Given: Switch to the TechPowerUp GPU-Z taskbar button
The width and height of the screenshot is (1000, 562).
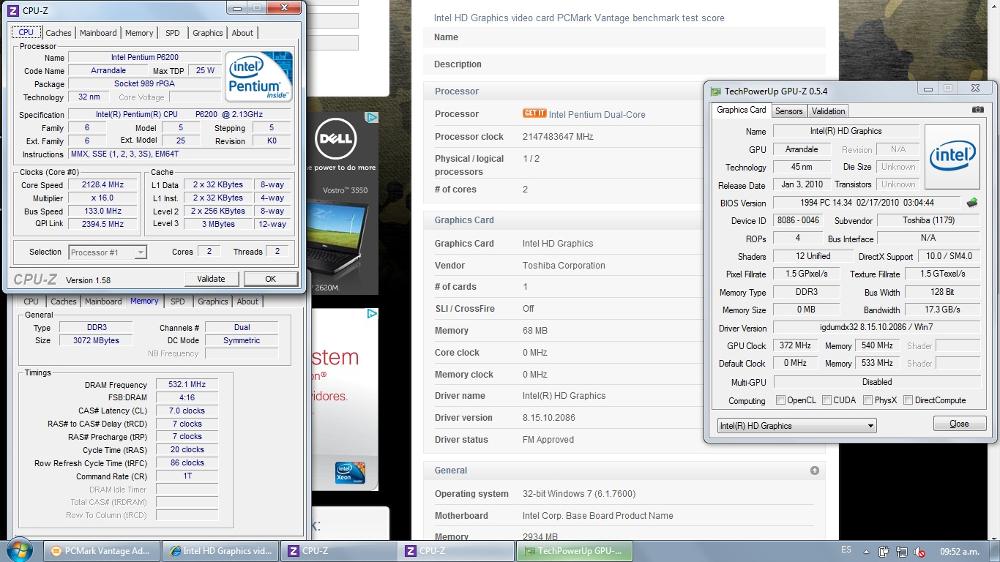Looking at the screenshot, I should click(x=574, y=551).
